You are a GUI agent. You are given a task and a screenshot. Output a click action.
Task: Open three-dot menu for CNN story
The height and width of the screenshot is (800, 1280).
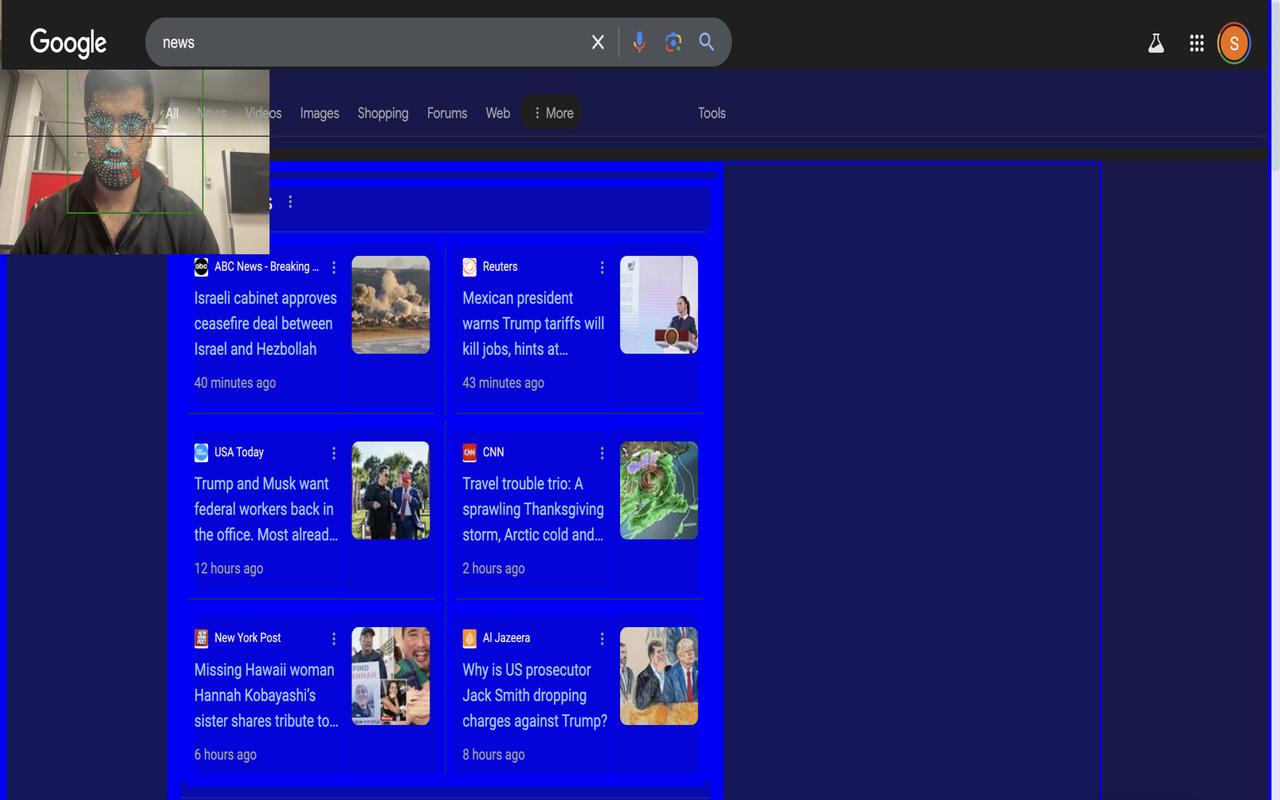(602, 453)
